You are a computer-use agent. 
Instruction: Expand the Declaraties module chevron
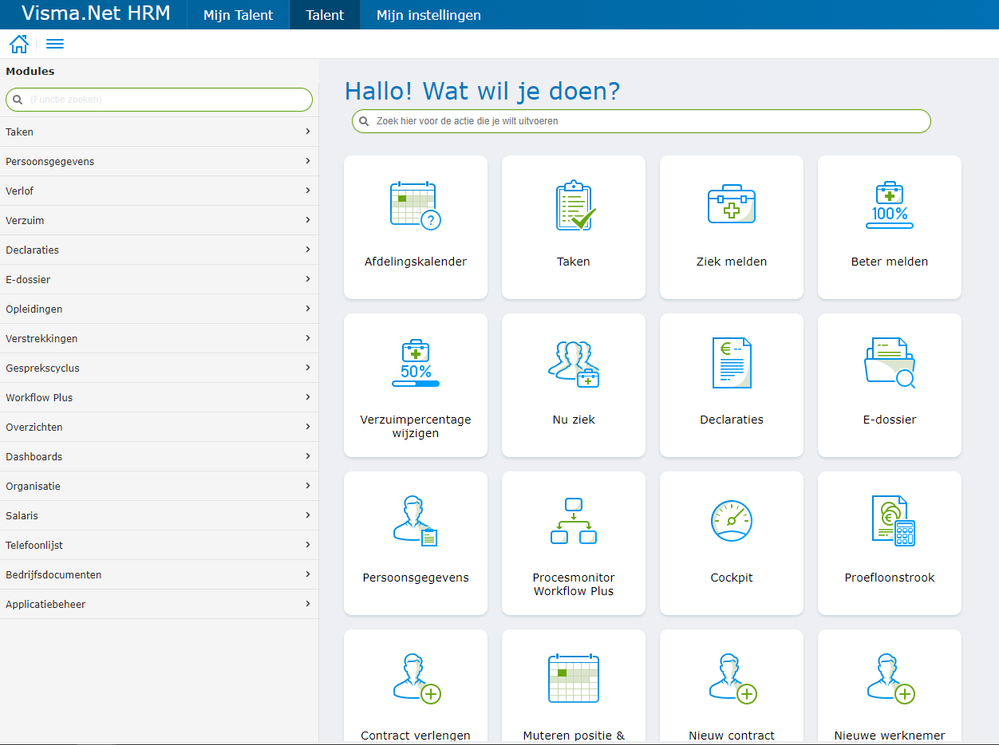tap(308, 249)
